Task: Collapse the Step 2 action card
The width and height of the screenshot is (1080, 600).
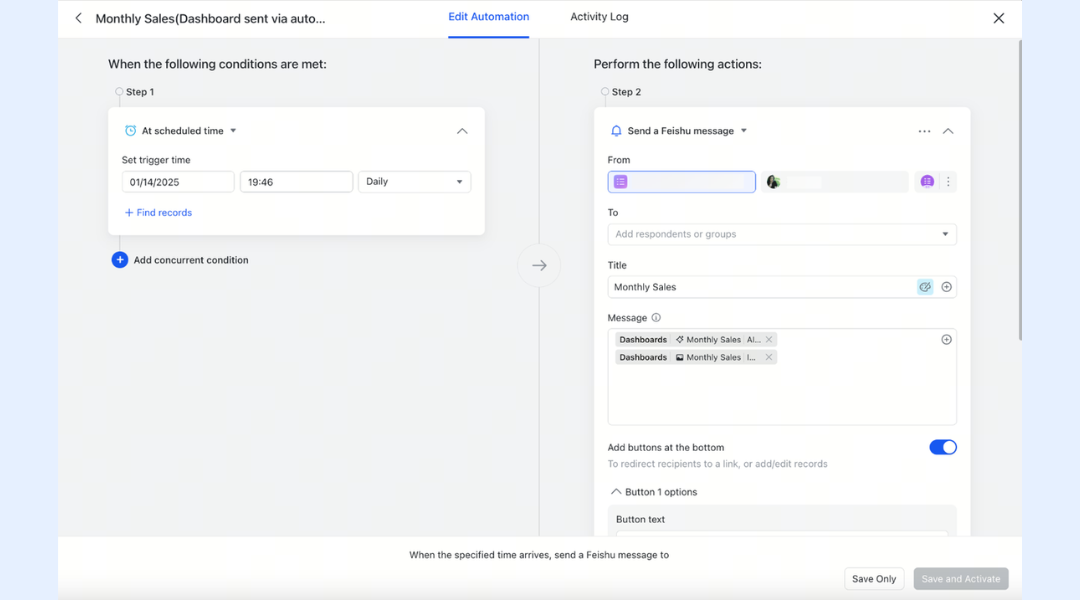Action: pyautogui.click(x=948, y=131)
